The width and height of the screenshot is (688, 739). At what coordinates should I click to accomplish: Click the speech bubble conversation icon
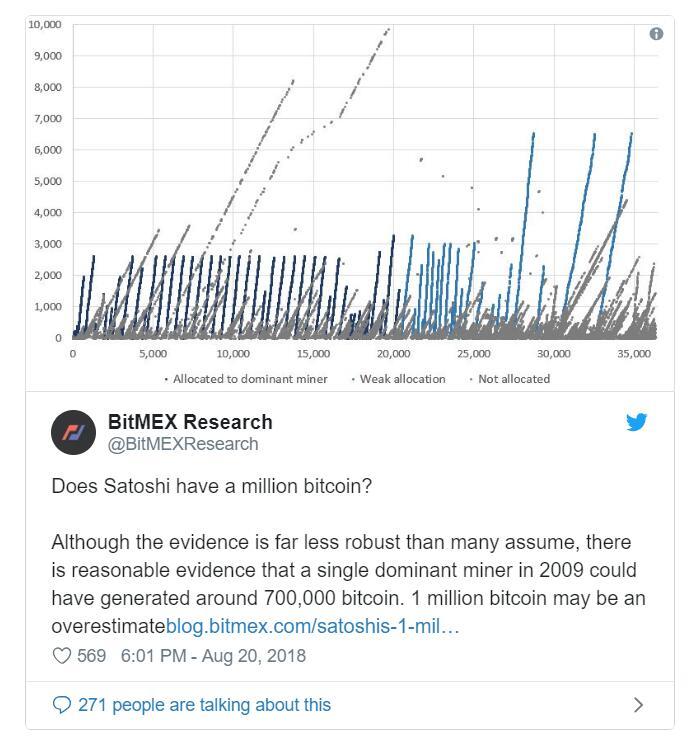[x=62, y=705]
